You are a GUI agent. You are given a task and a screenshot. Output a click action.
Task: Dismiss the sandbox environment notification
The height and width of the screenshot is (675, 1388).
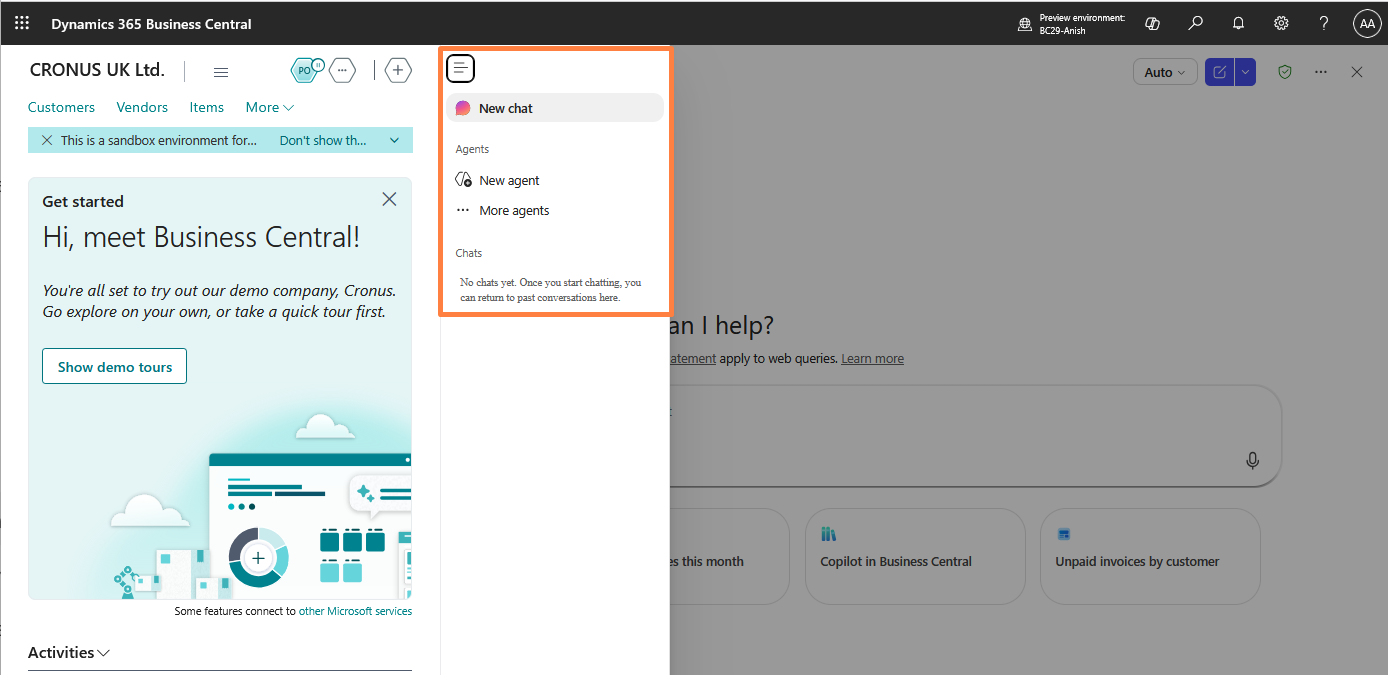(47, 140)
